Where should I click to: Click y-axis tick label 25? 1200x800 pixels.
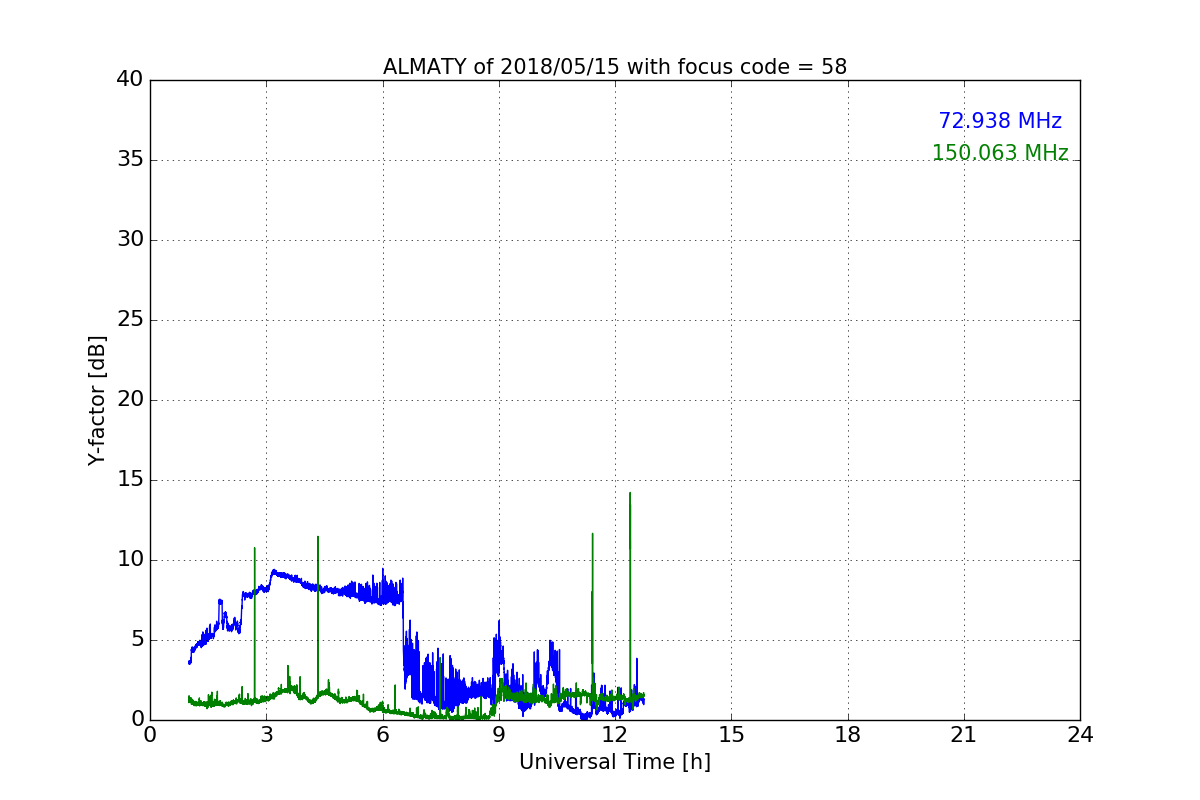(130, 320)
